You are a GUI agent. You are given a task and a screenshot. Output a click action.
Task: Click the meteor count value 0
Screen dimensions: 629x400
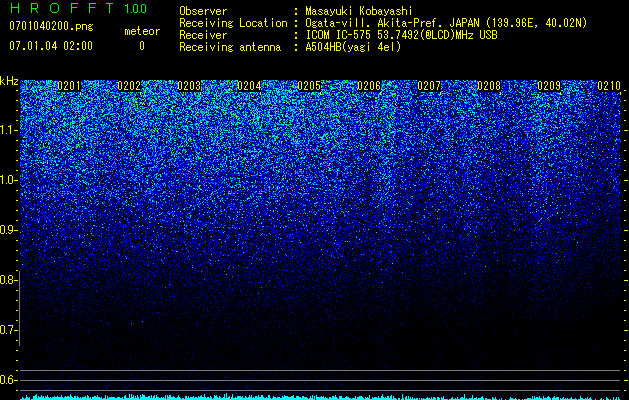[x=142, y=46]
